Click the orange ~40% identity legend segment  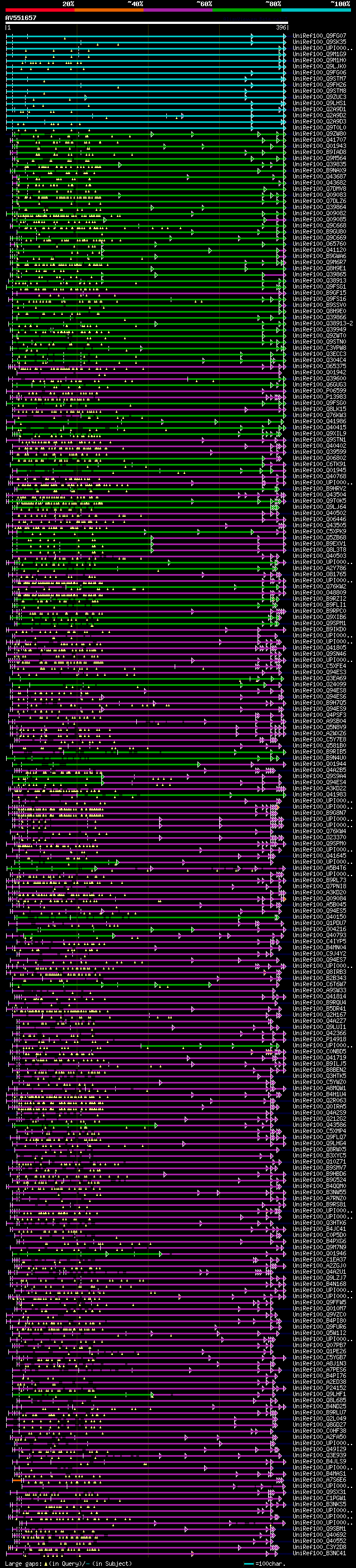click(109, 10)
